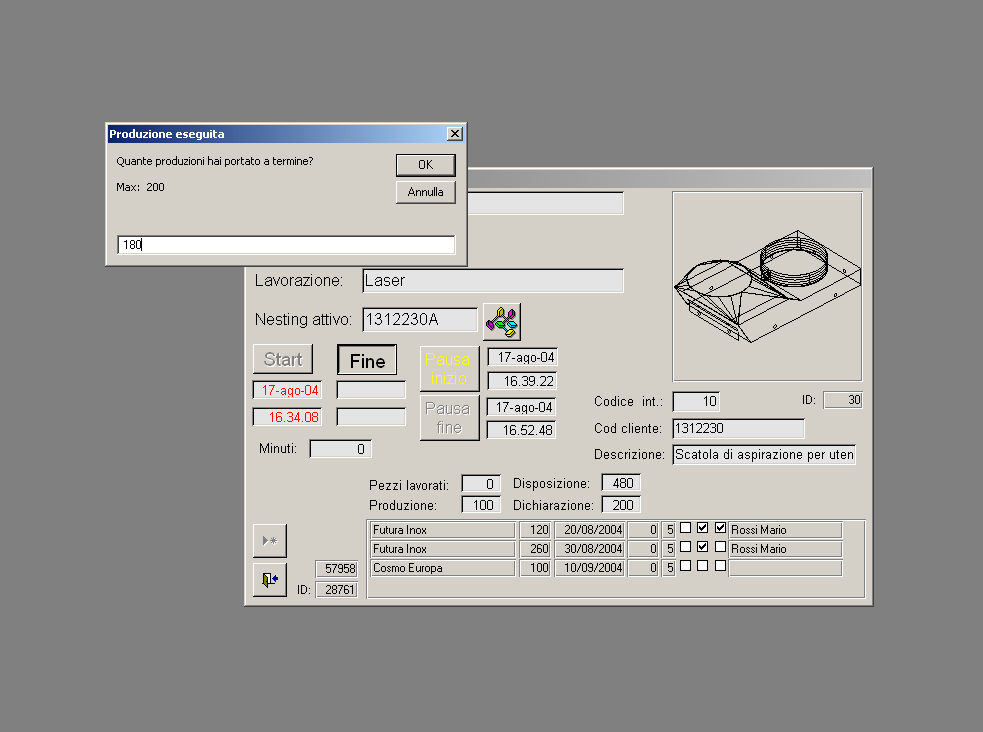Viewport: 983px width, 732px height.
Task: Cancel with the Annulla button
Action: (x=426, y=192)
